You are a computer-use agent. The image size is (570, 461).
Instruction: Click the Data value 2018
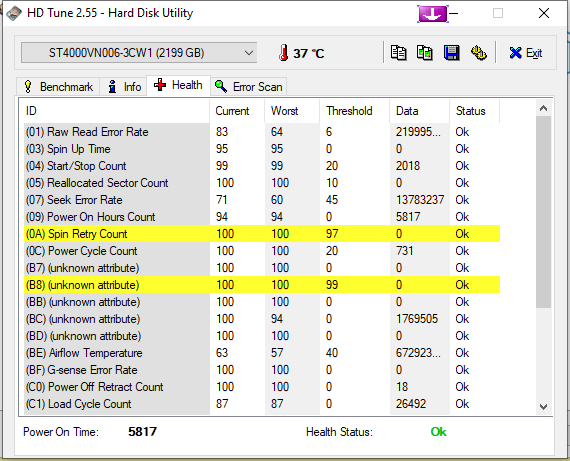coord(408,166)
